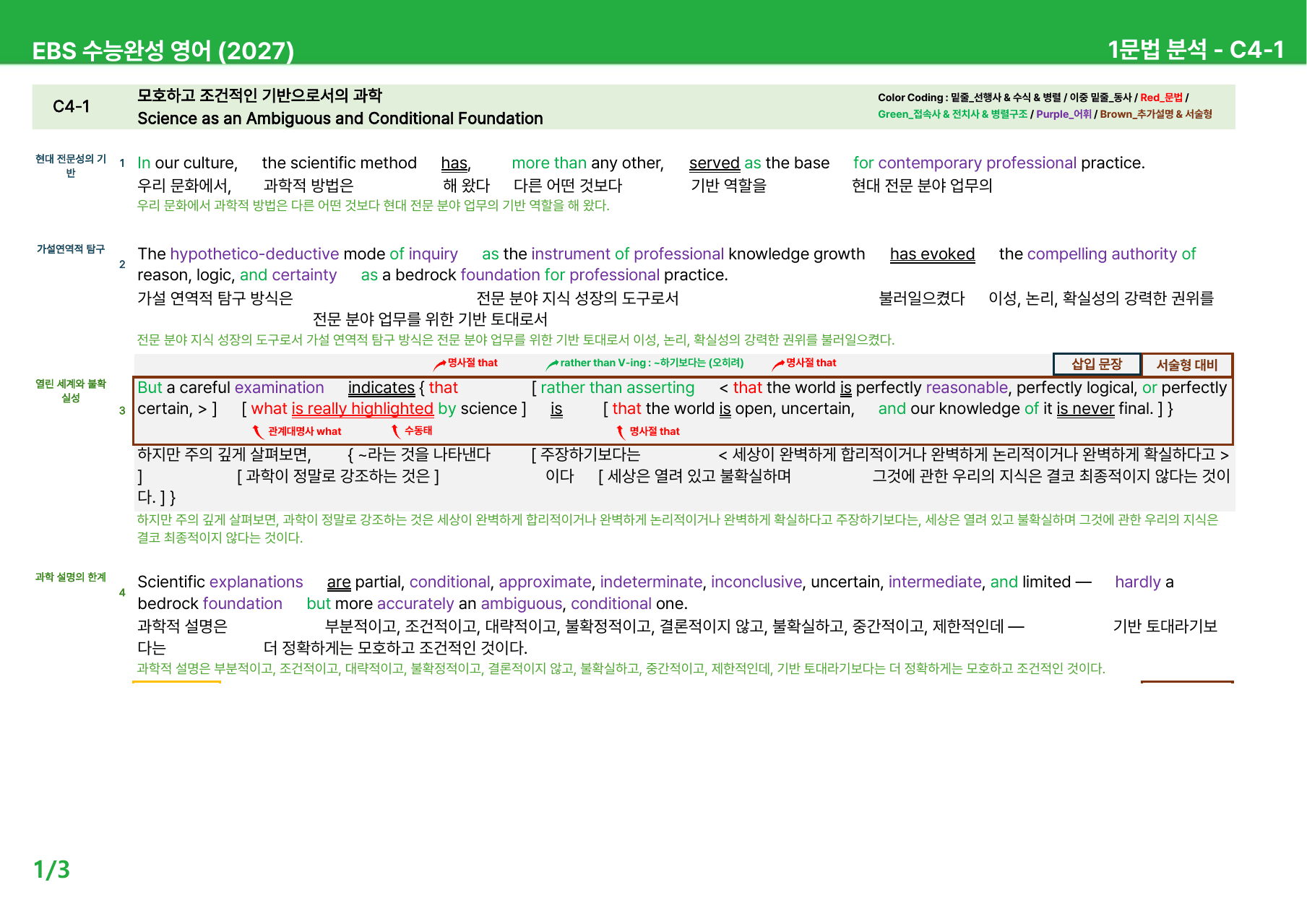
Task: Click the underlined verb 'has evoked'
Action: click(x=932, y=254)
